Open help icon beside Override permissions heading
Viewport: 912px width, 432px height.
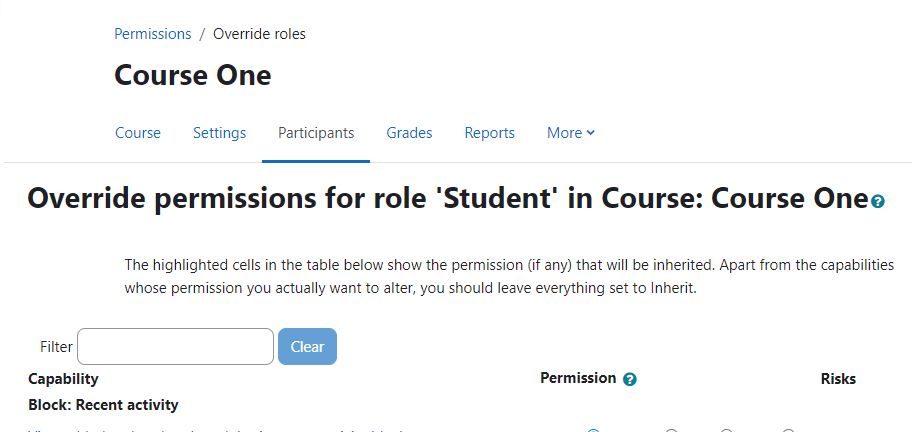[878, 202]
